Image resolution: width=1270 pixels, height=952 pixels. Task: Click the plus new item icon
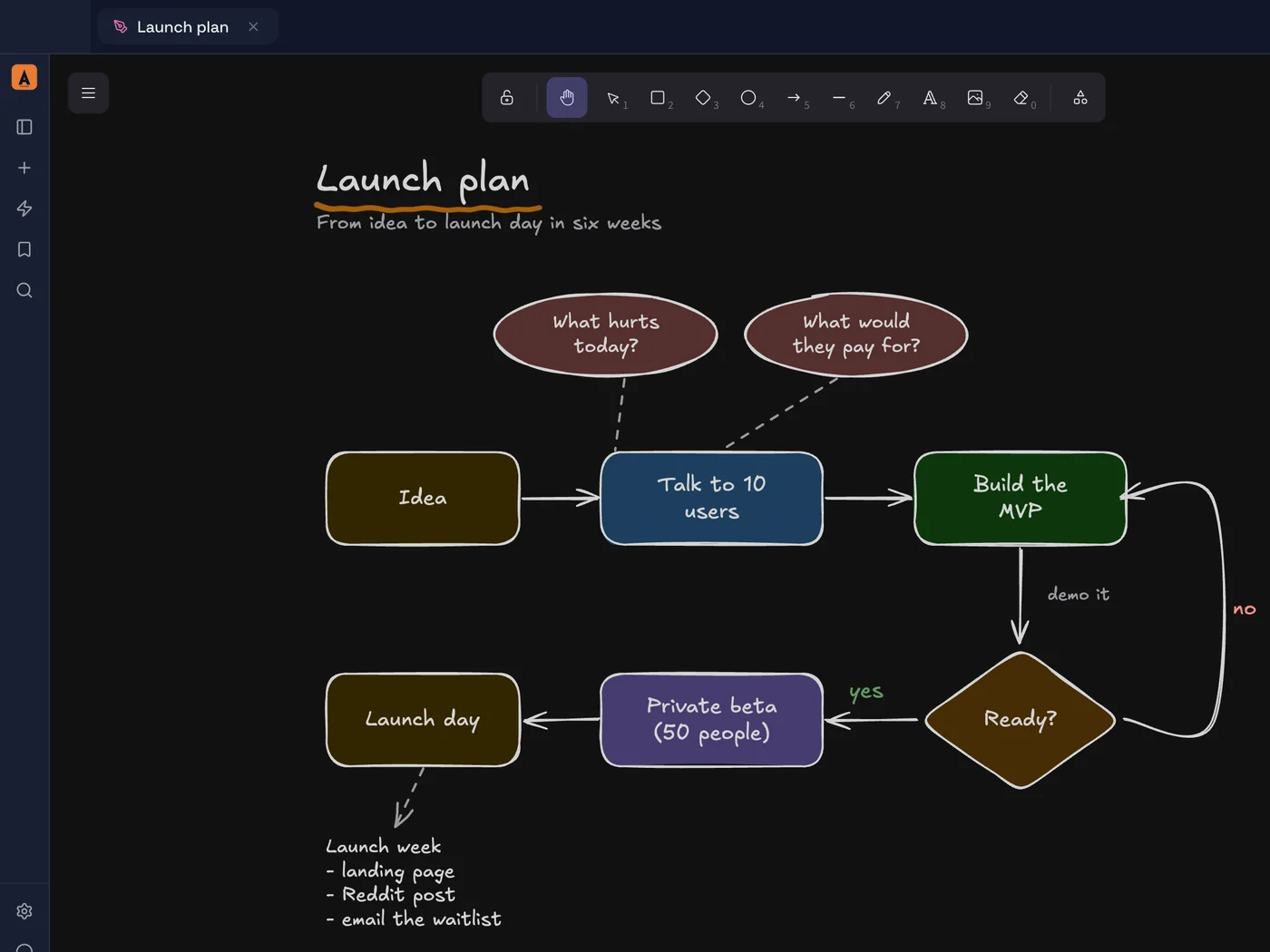pos(24,168)
